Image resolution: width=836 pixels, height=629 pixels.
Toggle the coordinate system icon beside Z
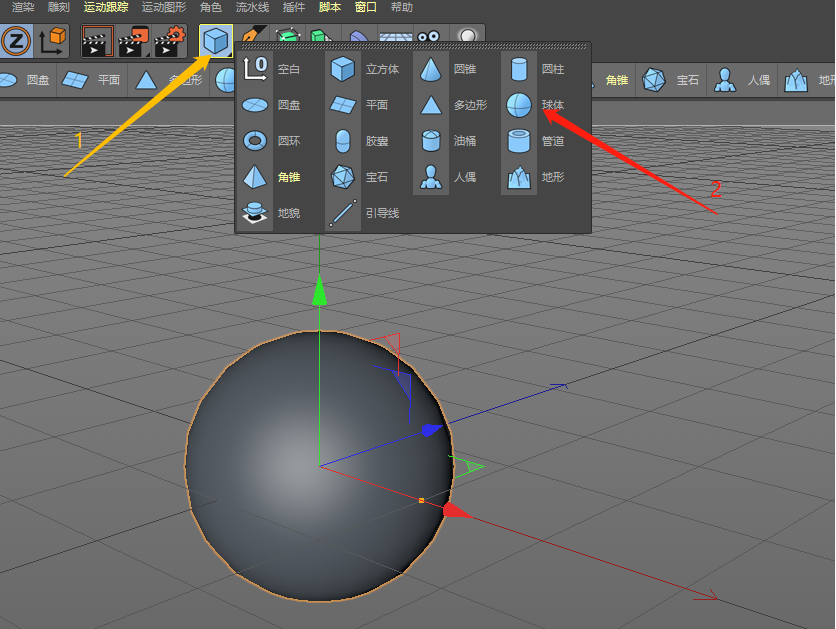point(52,41)
